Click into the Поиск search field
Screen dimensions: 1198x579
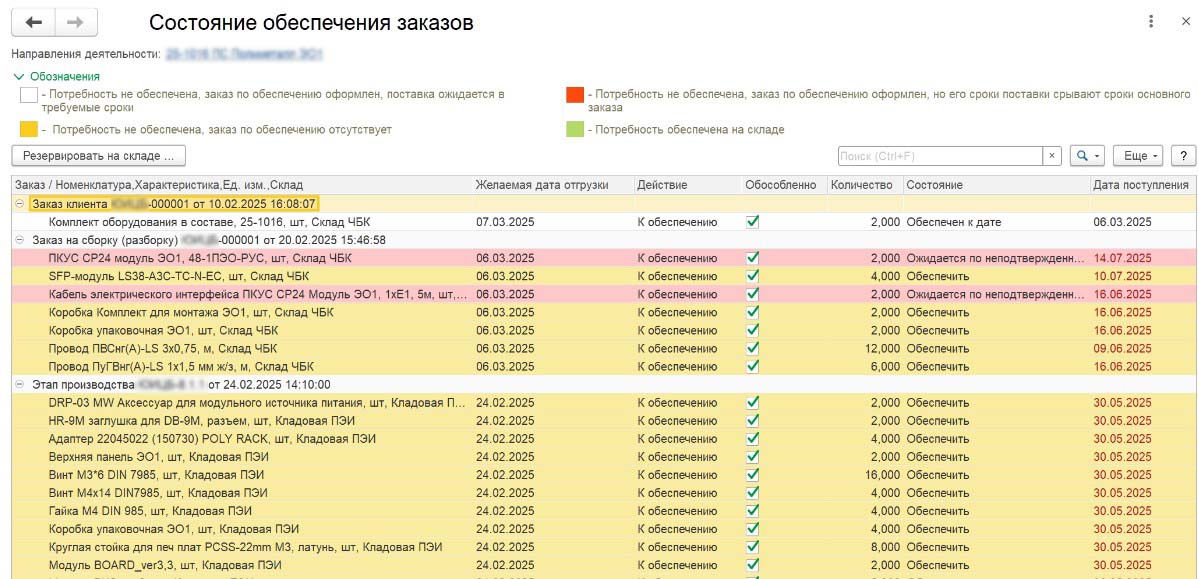tap(938, 156)
